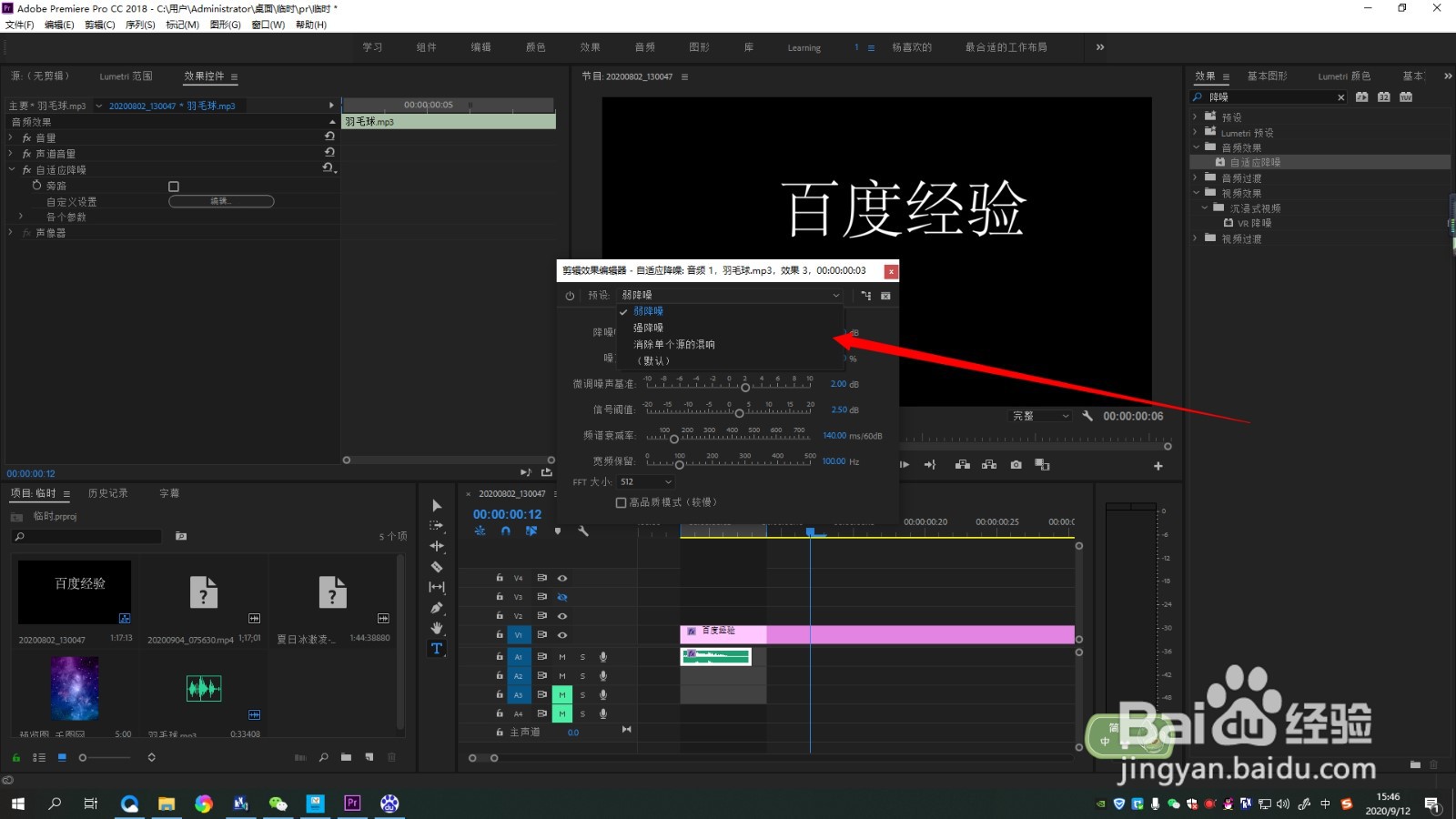
Task: Show the hidden V3 track
Action: (562, 597)
